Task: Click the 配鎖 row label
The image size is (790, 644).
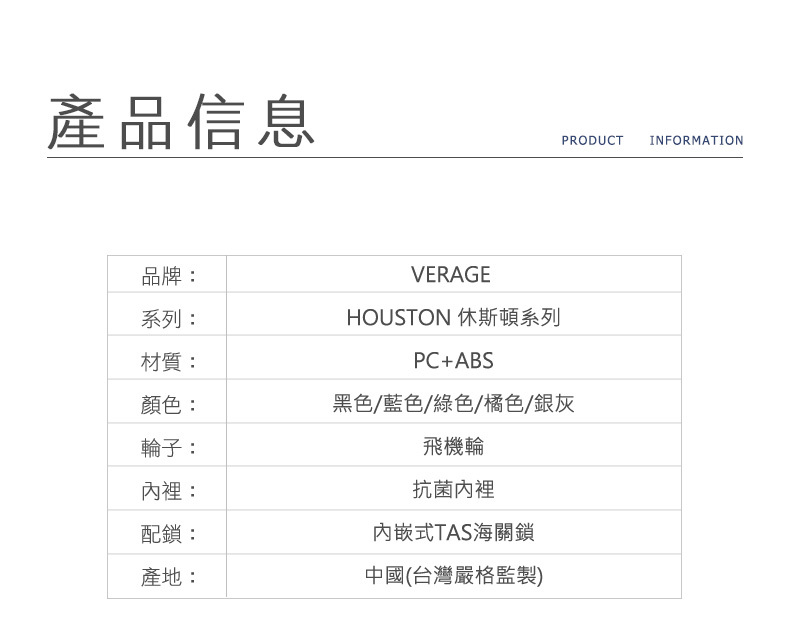Action: click(x=168, y=535)
